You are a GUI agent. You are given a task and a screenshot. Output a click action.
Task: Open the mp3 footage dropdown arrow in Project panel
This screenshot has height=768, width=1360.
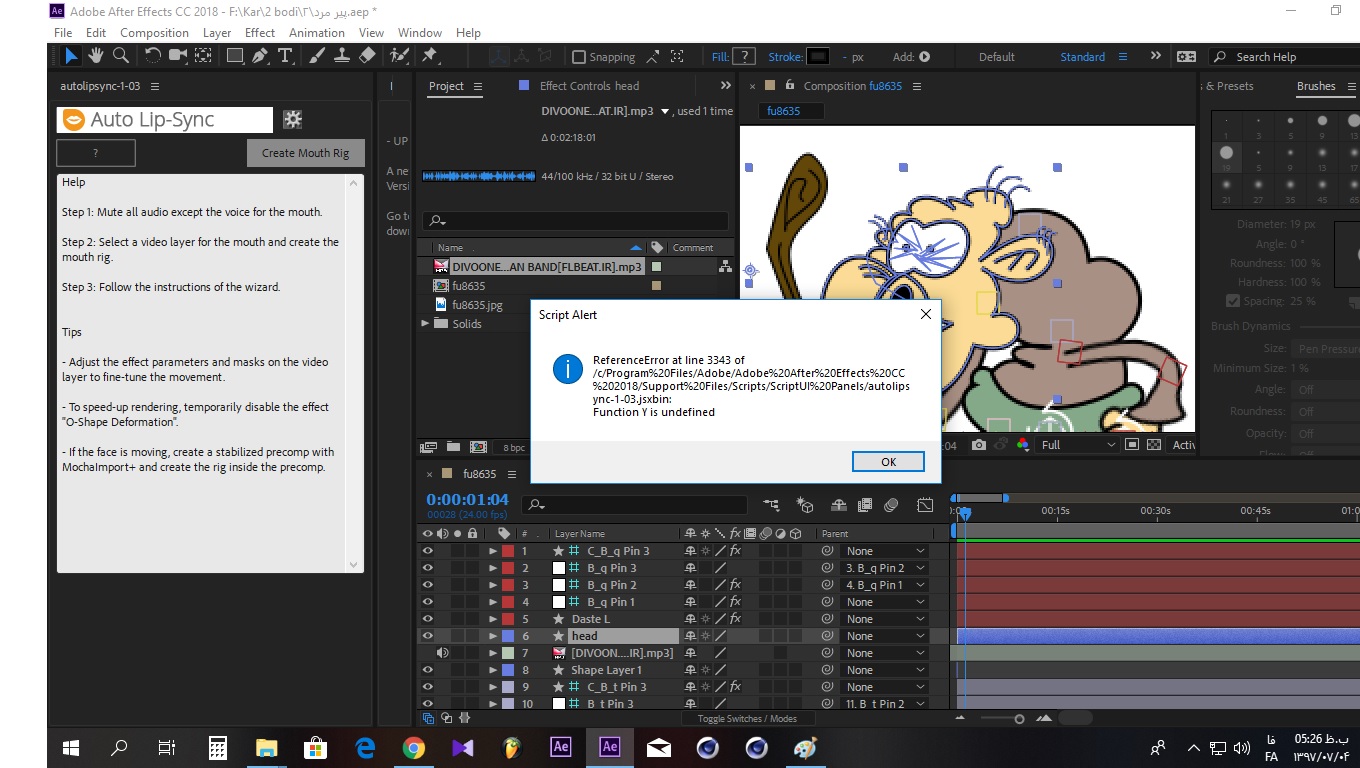click(665, 111)
